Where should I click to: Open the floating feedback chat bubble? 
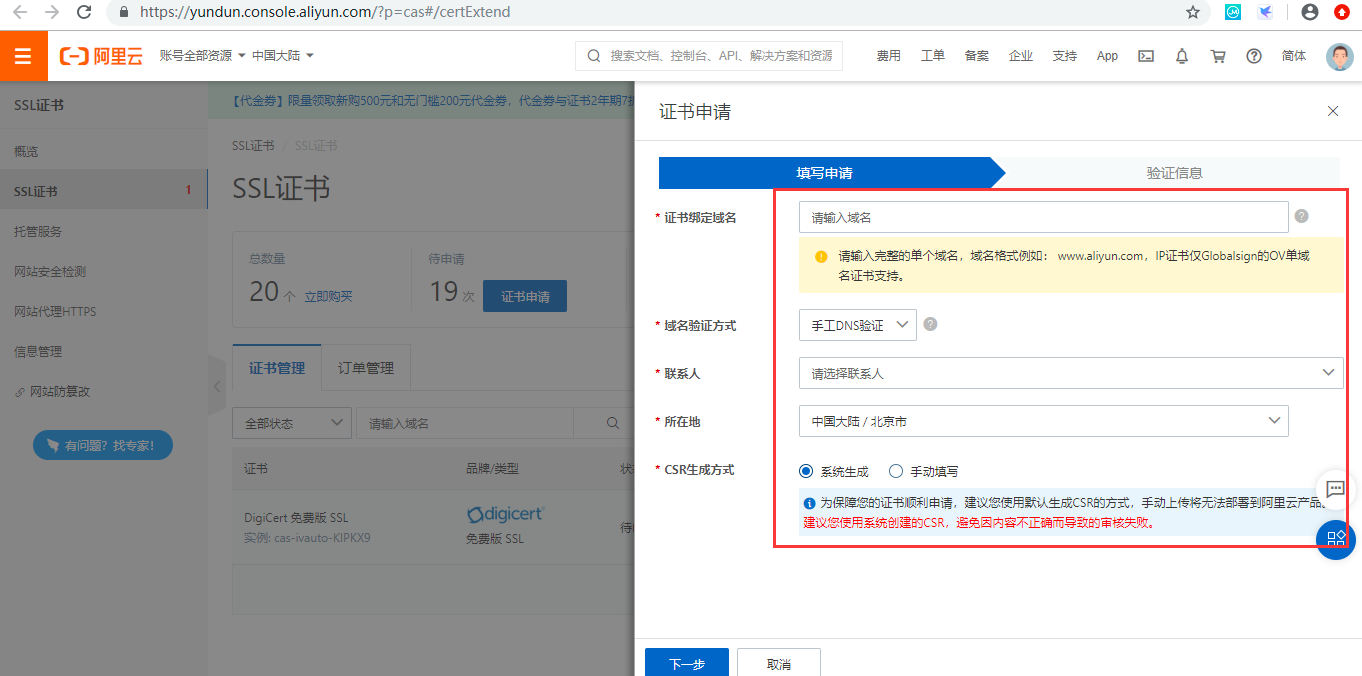tap(1335, 489)
